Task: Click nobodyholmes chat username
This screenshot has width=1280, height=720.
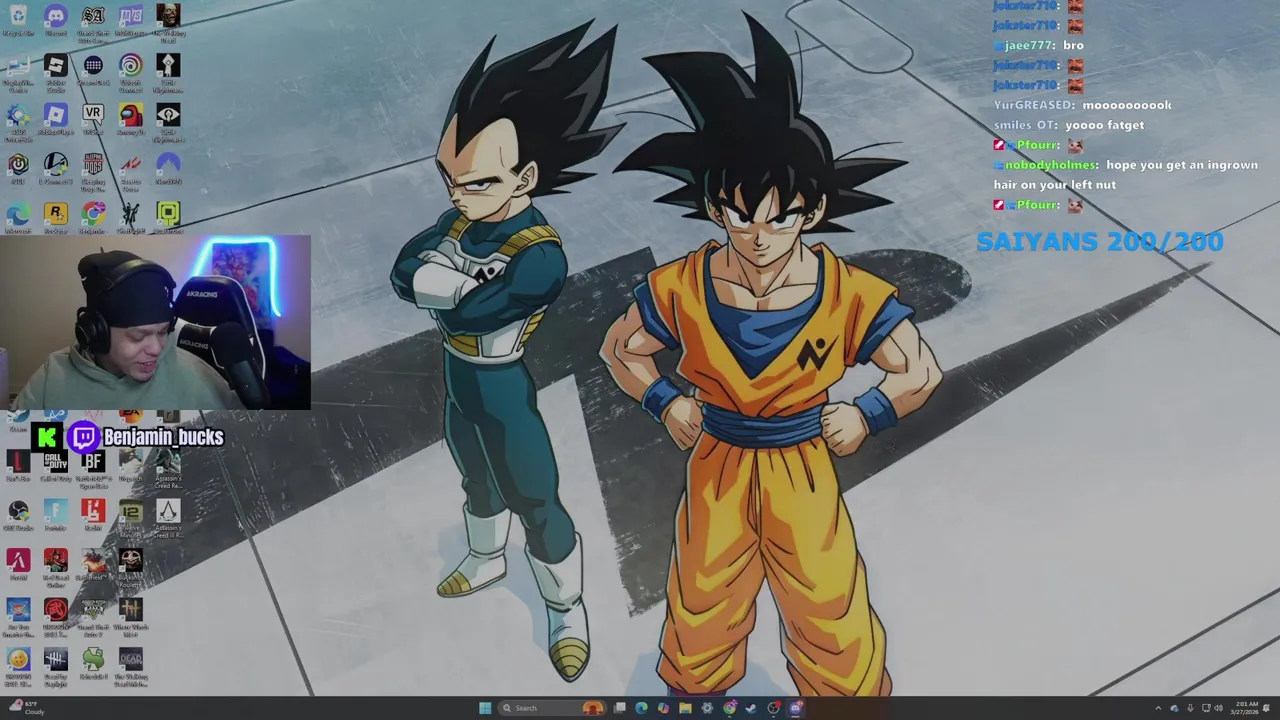Action: [1052, 165]
